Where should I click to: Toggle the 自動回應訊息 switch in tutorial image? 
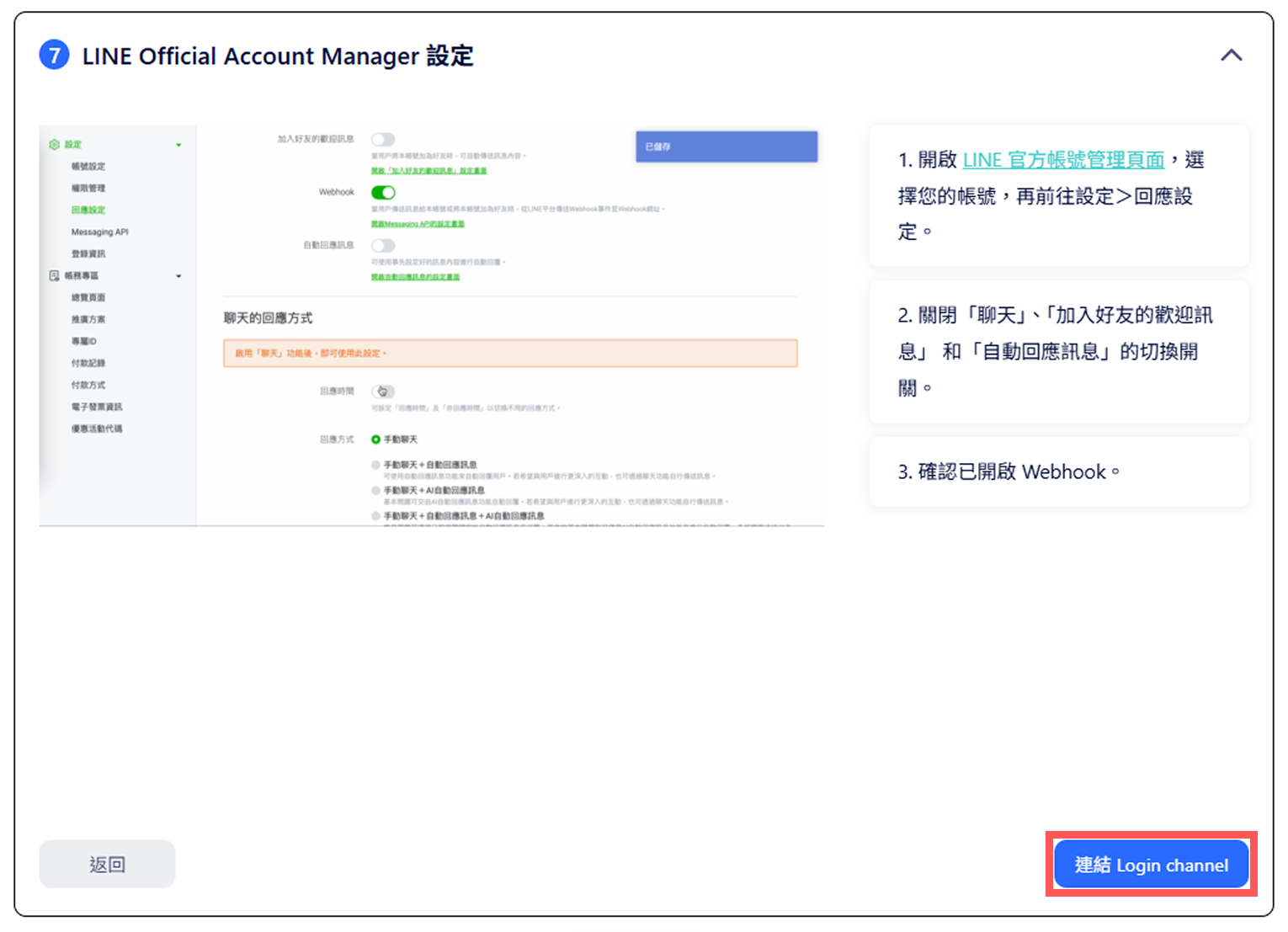[x=383, y=245]
